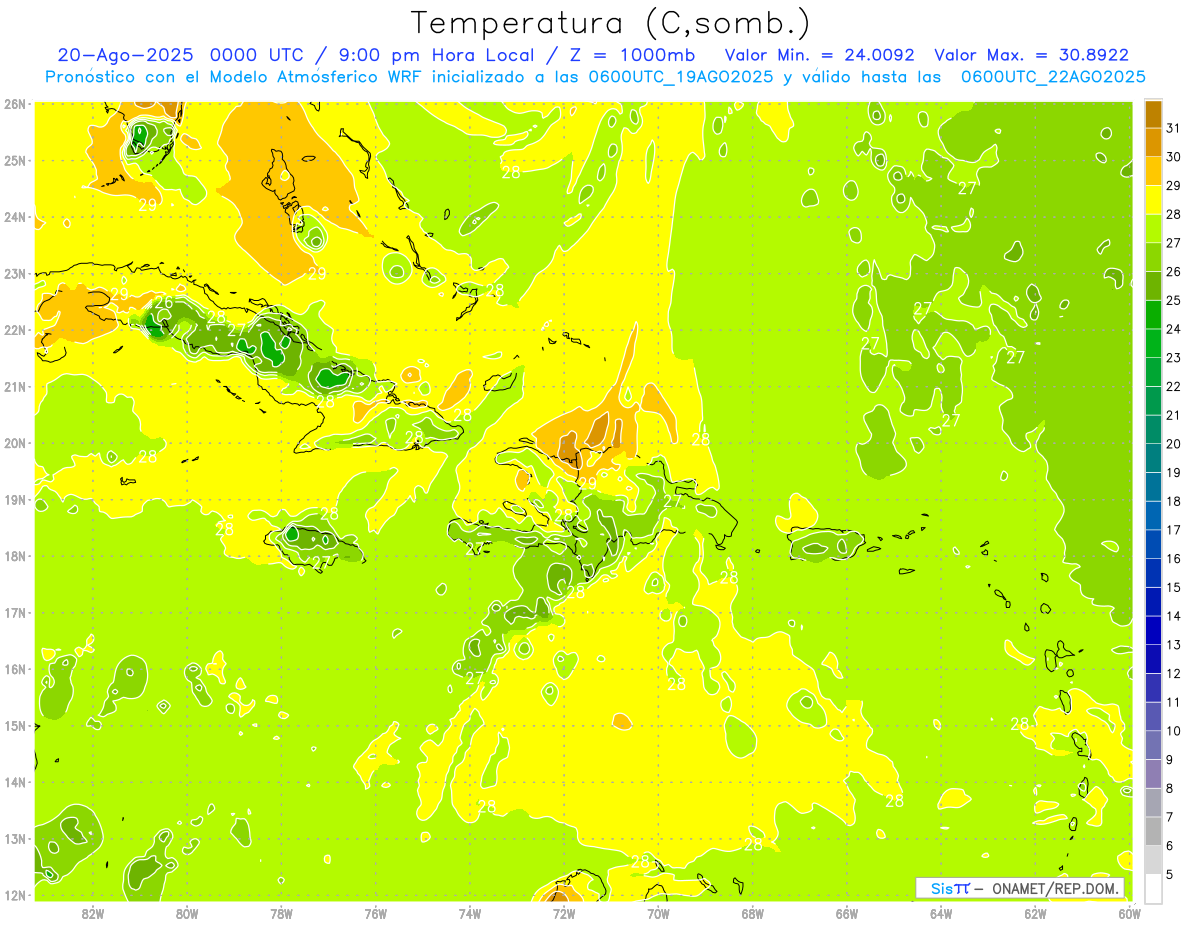Click the '20' color scale label

coord(1174,444)
